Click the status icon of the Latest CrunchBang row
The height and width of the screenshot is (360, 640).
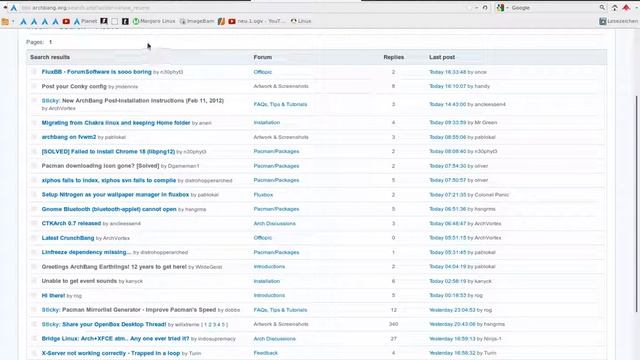point(34,238)
